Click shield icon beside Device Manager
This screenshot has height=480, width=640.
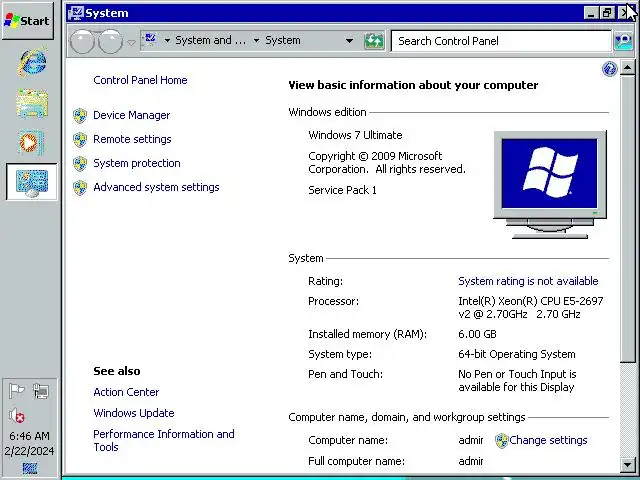point(80,116)
